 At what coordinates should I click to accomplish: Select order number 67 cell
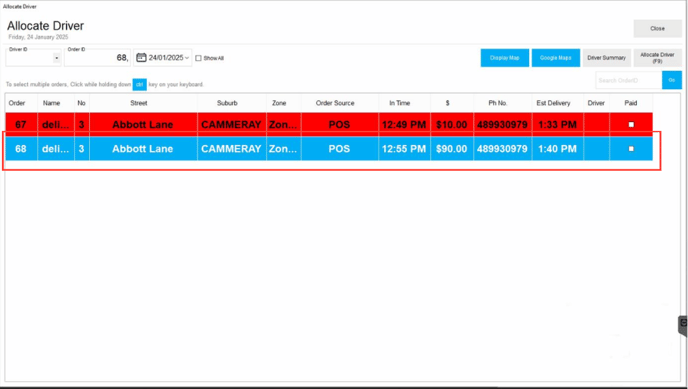coord(21,125)
